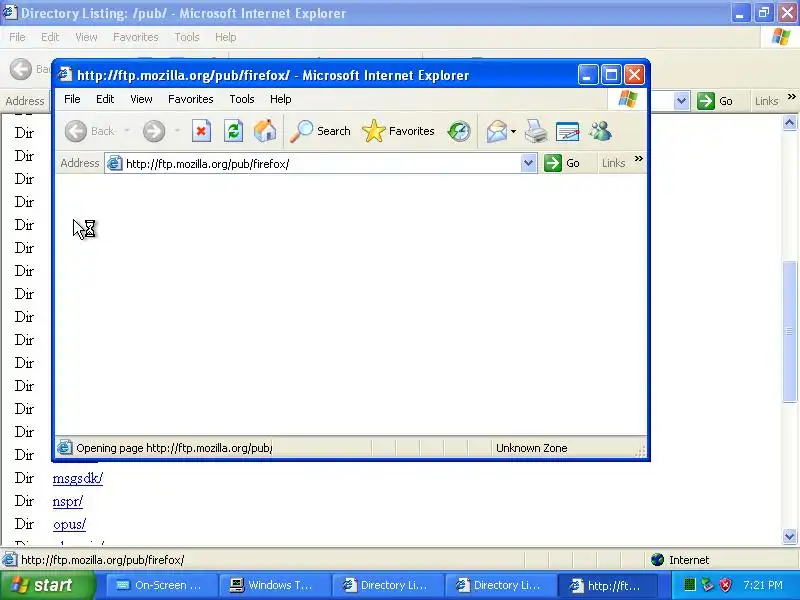This screenshot has width=800, height=600.
Task: Click the front window address field URL
Action: click(207, 164)
